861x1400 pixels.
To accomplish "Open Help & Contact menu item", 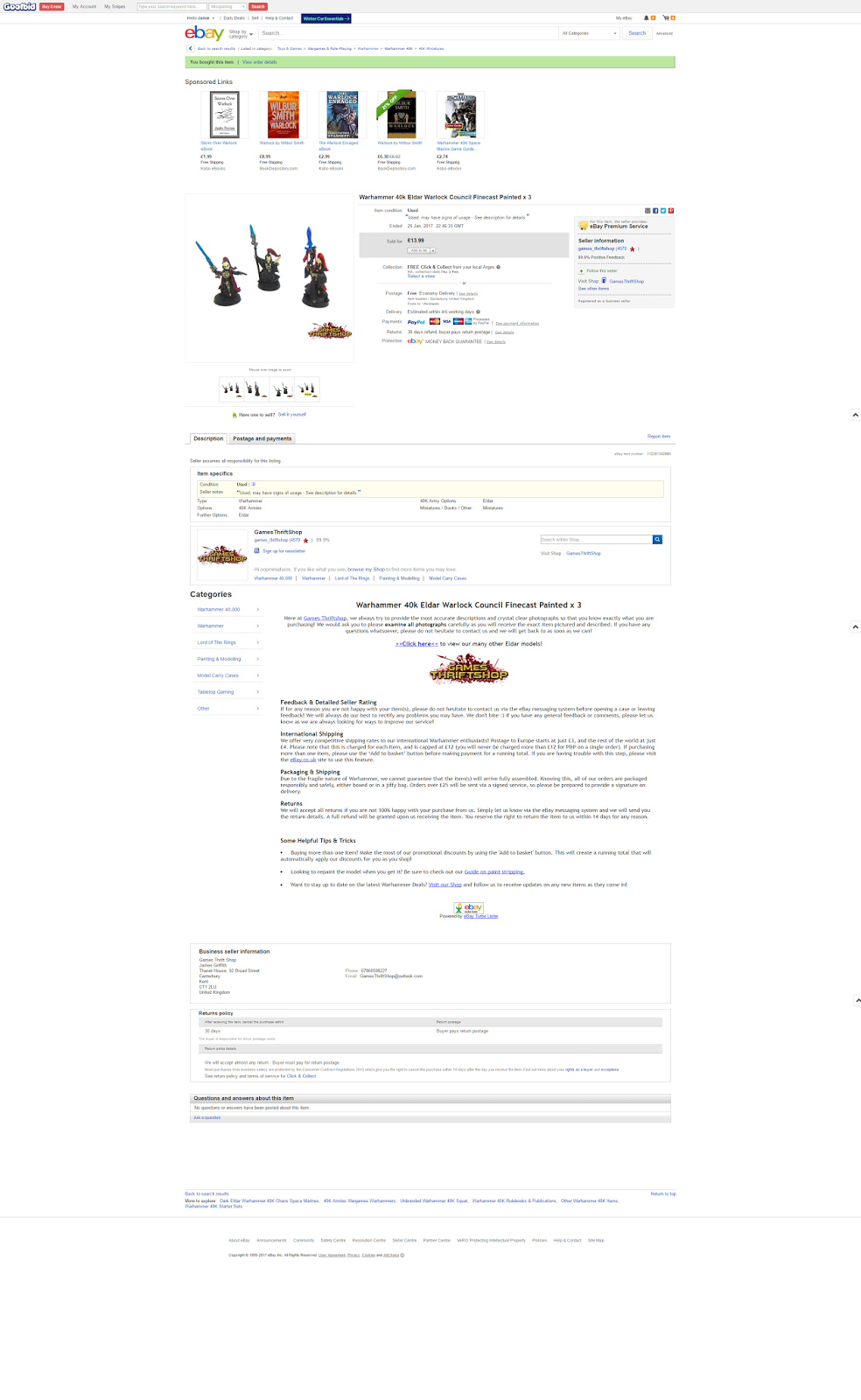I will pyautogui.click(x=279, y=18).
